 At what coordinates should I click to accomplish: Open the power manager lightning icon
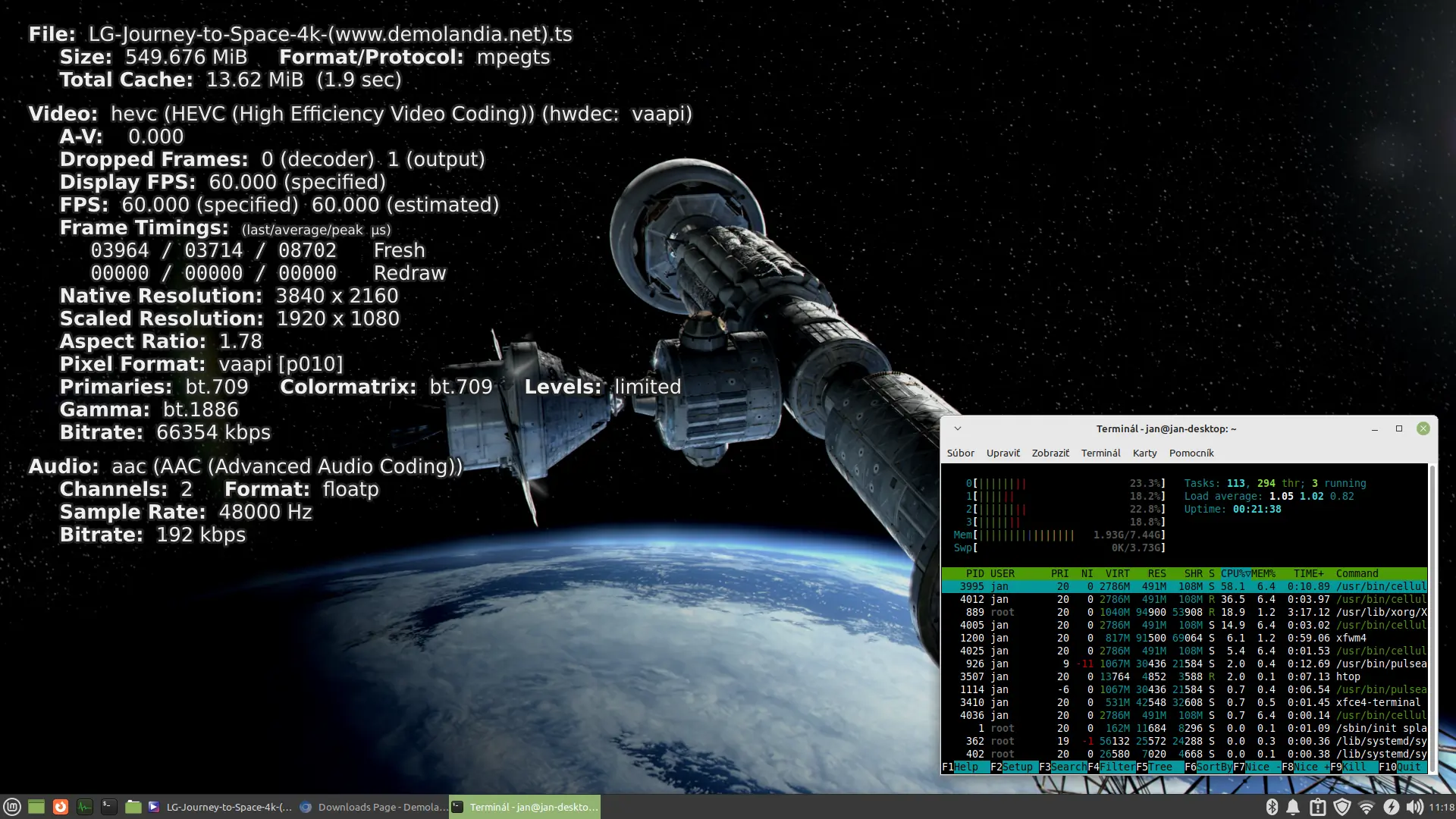click(1391, 807)
